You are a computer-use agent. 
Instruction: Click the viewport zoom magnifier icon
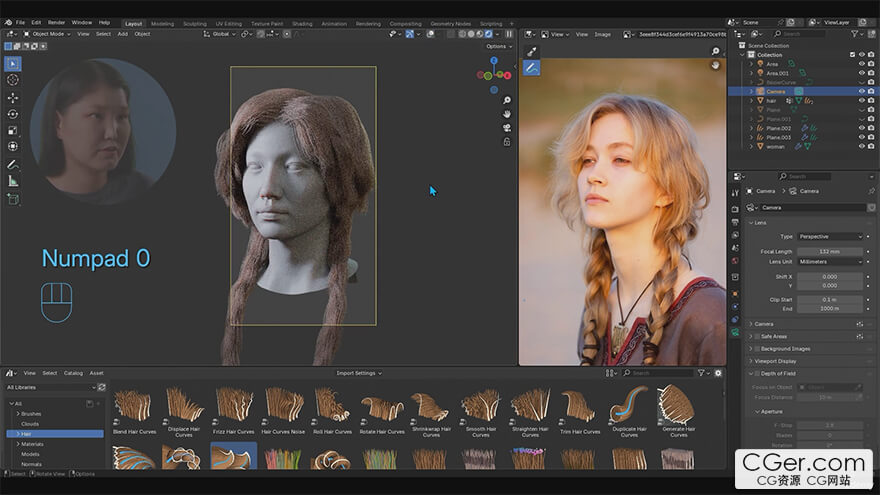point(507,101)
